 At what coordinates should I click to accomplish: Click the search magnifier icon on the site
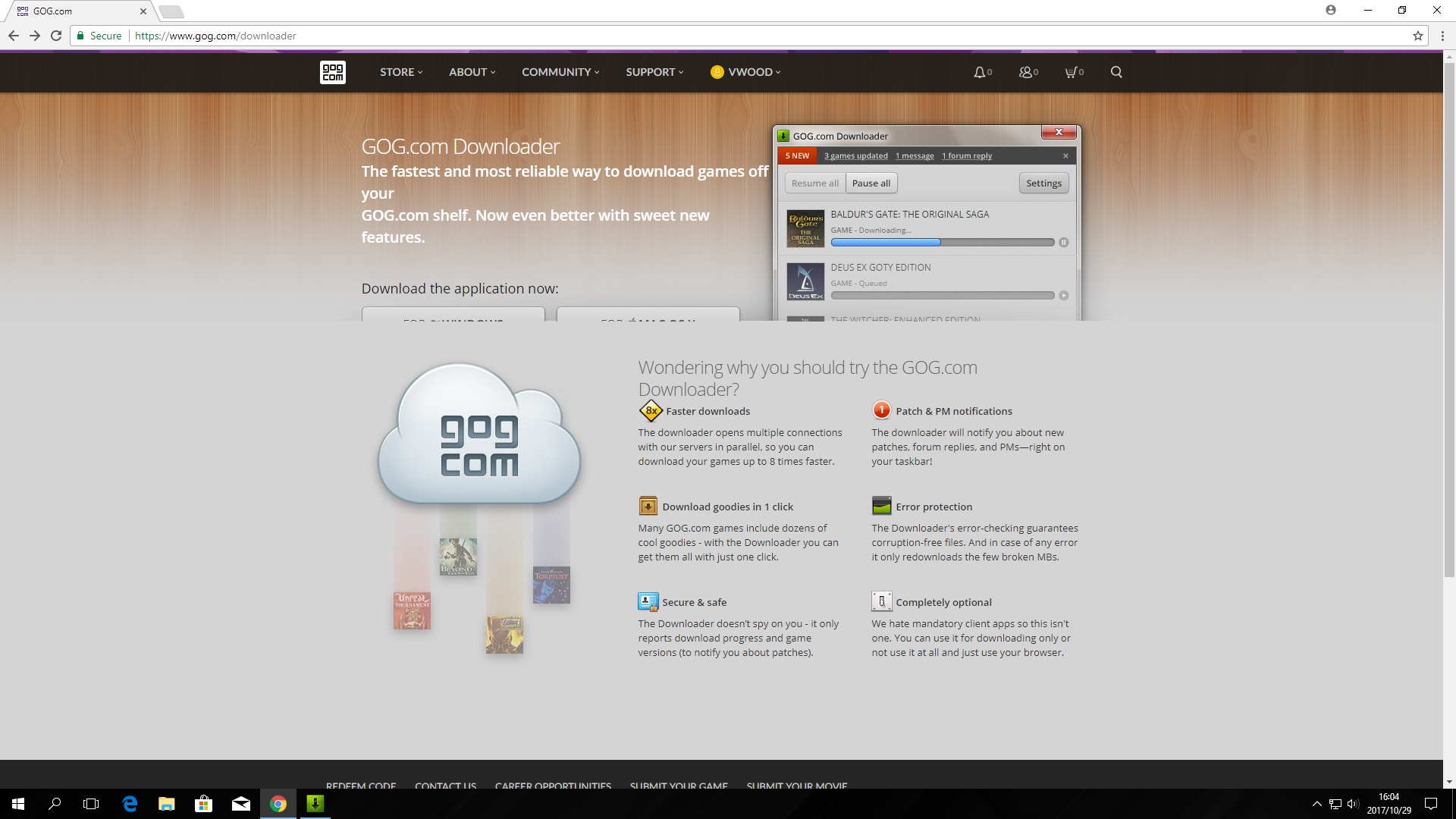[x=1116, y=72]
